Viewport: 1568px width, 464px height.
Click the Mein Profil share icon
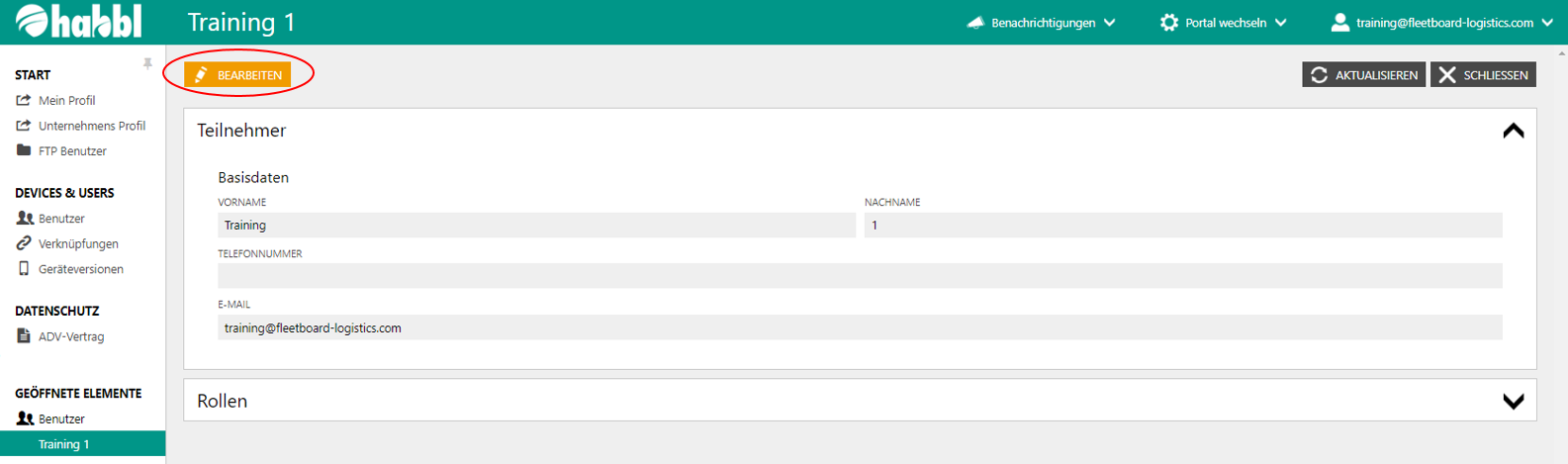pyautogui.click(x=24, y=100)
